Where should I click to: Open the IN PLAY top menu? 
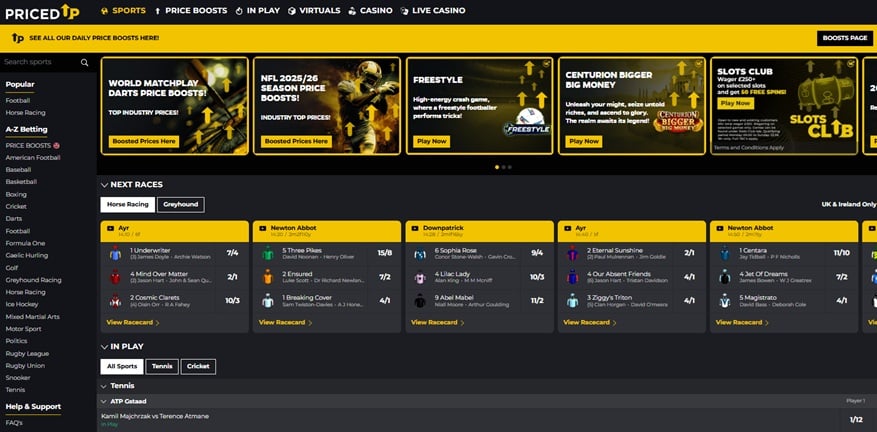click(258, 11)
